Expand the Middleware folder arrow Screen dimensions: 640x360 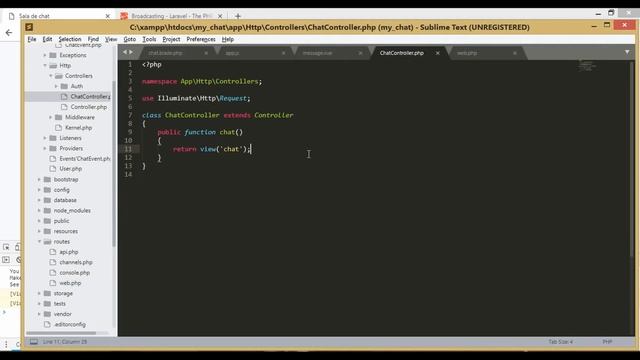pyautogui.click(x=51, y=117)
